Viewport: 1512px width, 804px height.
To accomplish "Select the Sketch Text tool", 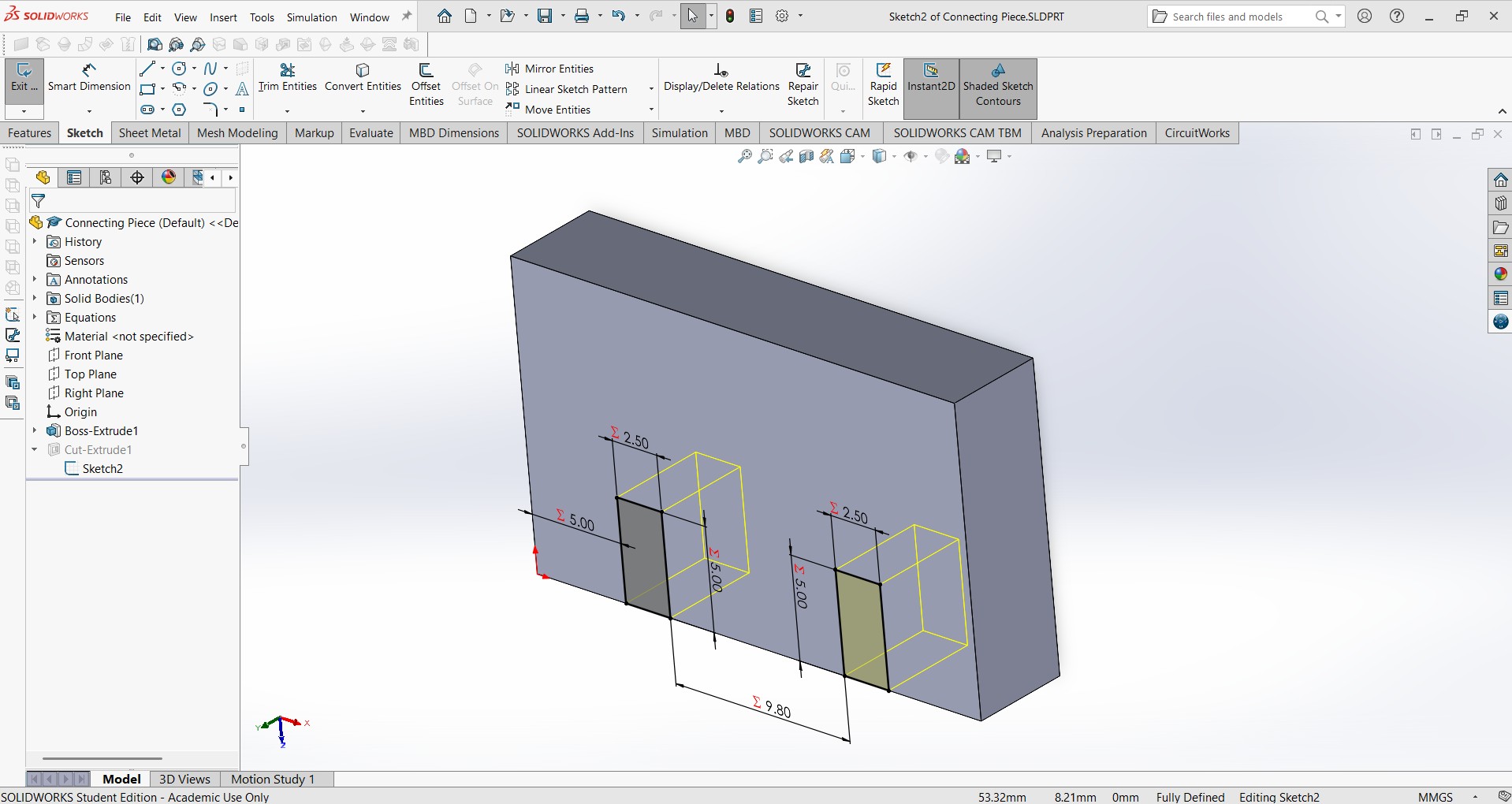I will pos(242,89).
